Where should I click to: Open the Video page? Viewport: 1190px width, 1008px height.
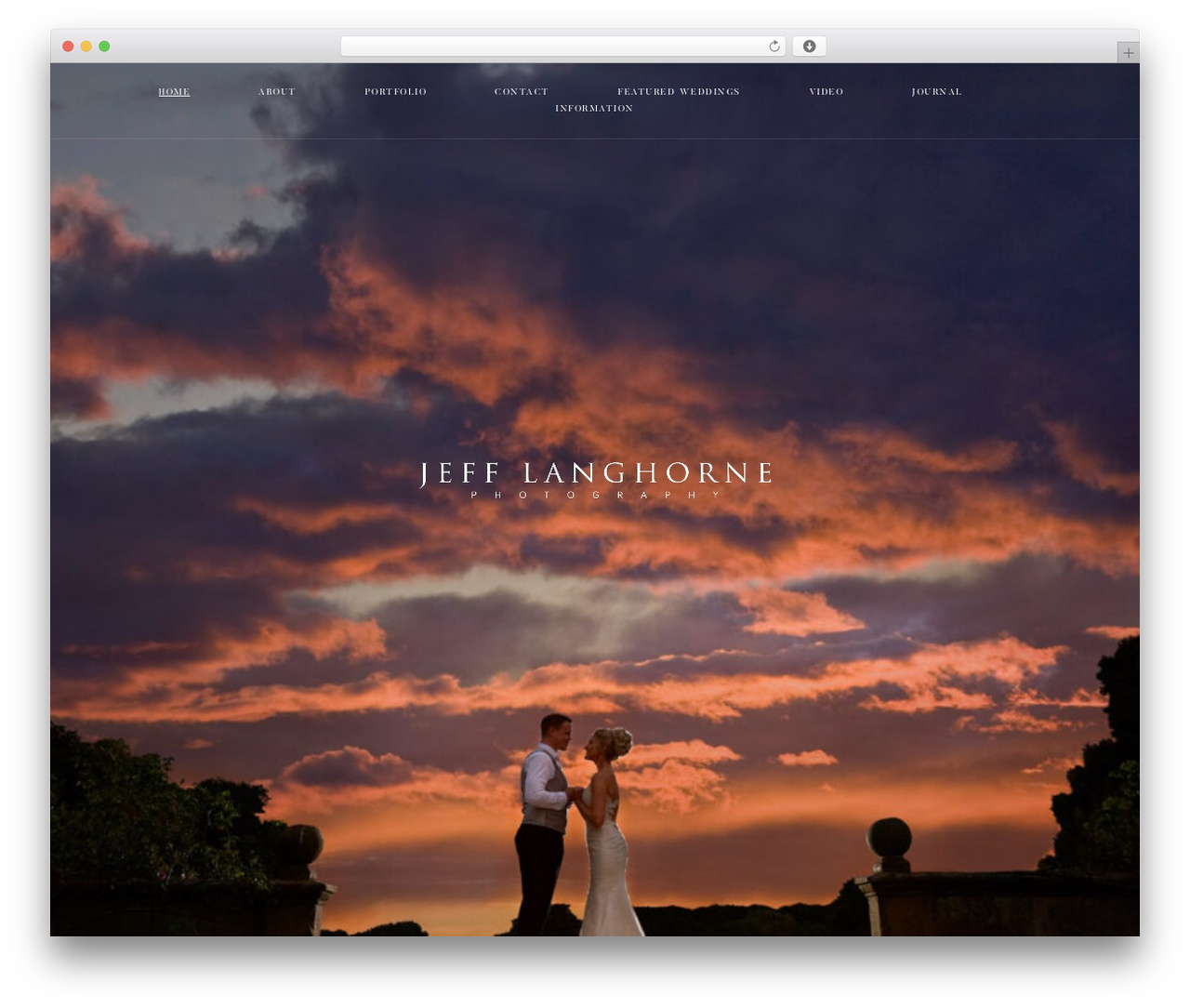click(826, 92)
